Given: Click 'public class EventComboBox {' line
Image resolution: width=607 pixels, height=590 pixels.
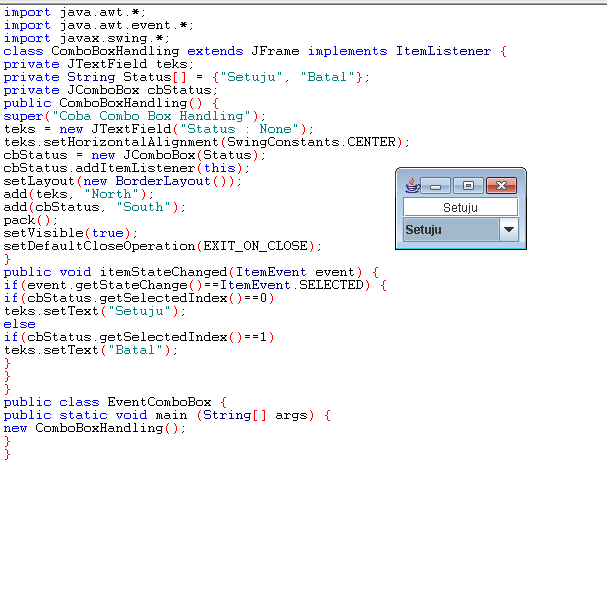Looking at the screenshot, I should (x=115, y=402).
